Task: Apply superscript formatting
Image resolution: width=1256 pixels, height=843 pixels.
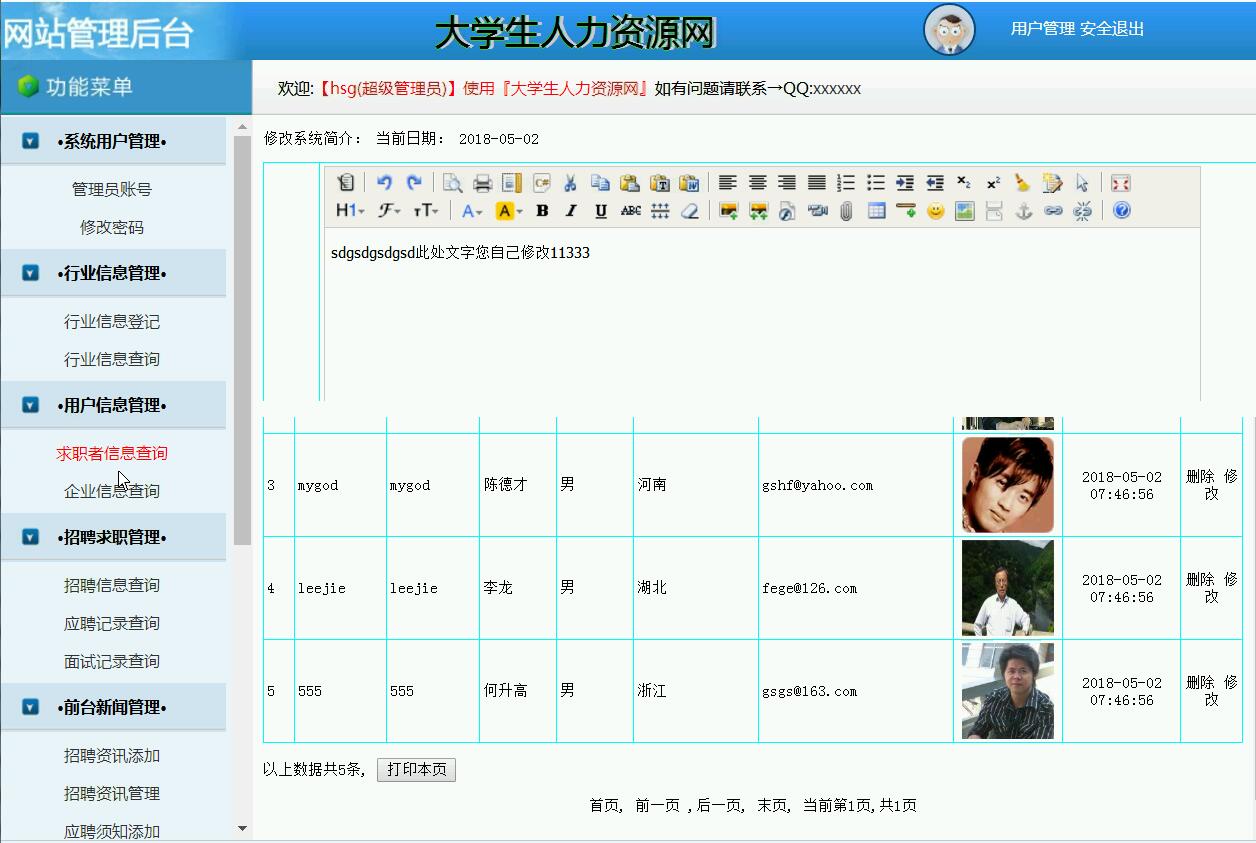Action: click(993, 182)
